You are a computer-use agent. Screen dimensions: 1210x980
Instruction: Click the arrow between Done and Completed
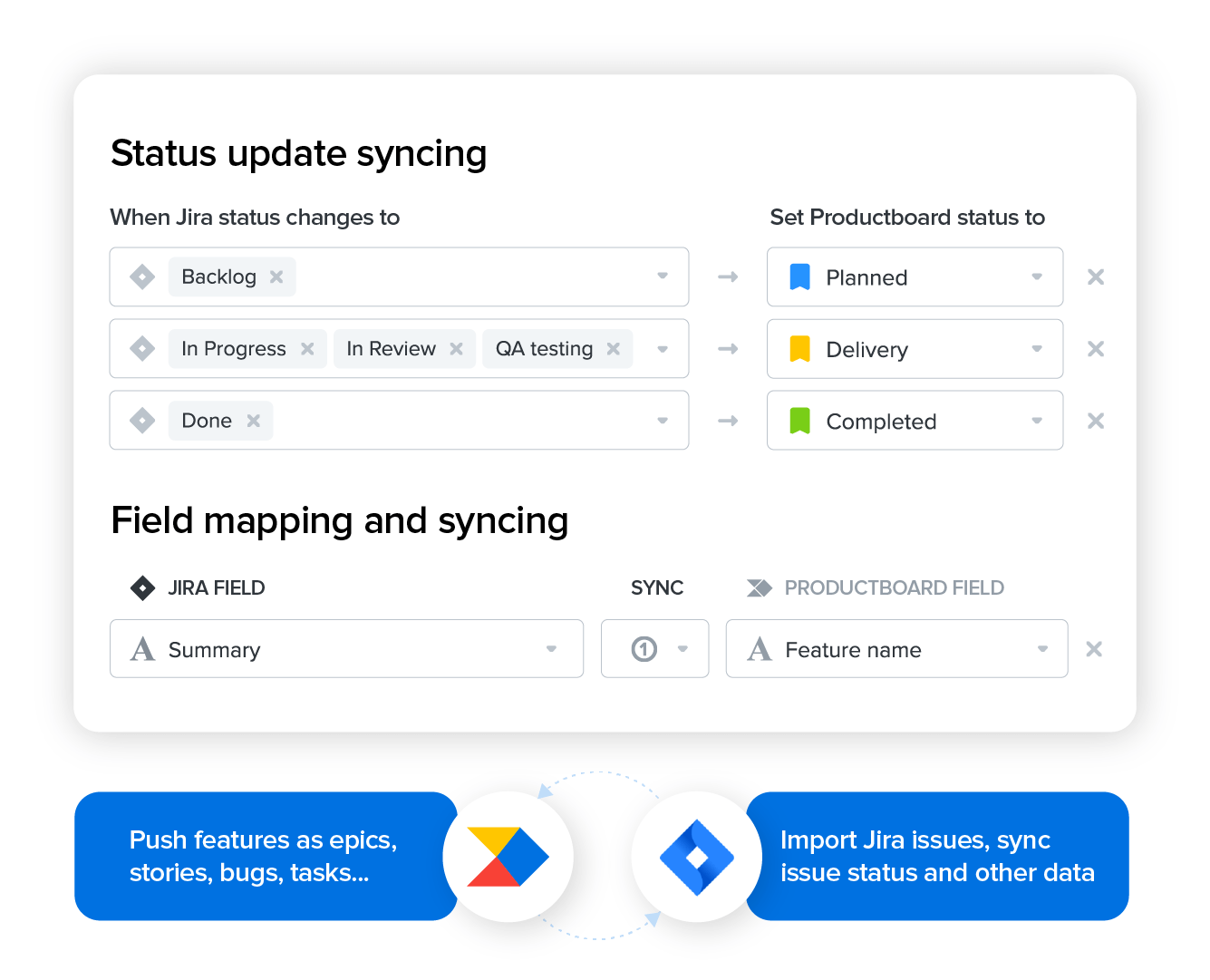pyautogui.click(x=728, y=421)
